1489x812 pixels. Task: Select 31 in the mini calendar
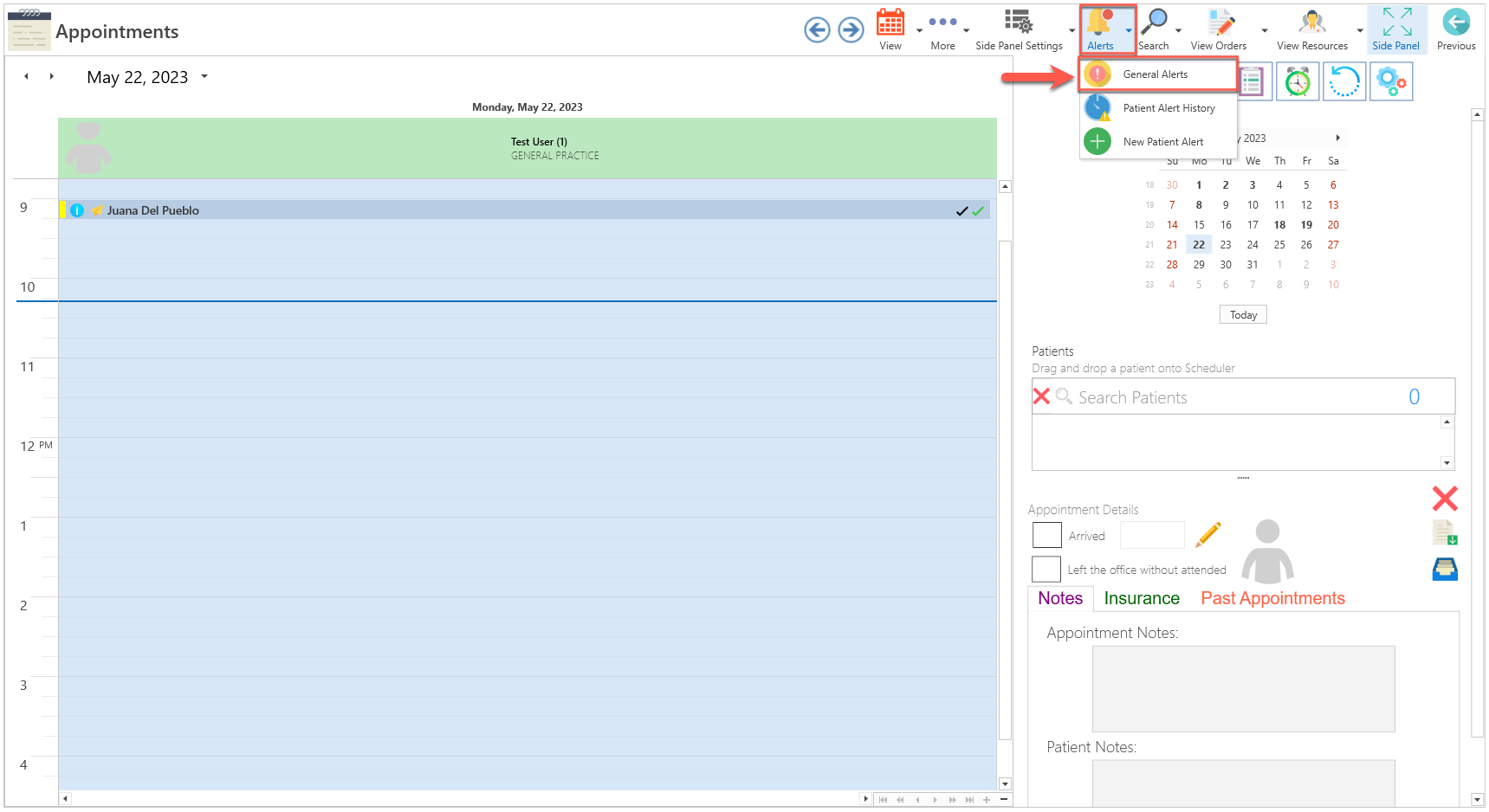pyautogui.click(x=1253, y=265)
